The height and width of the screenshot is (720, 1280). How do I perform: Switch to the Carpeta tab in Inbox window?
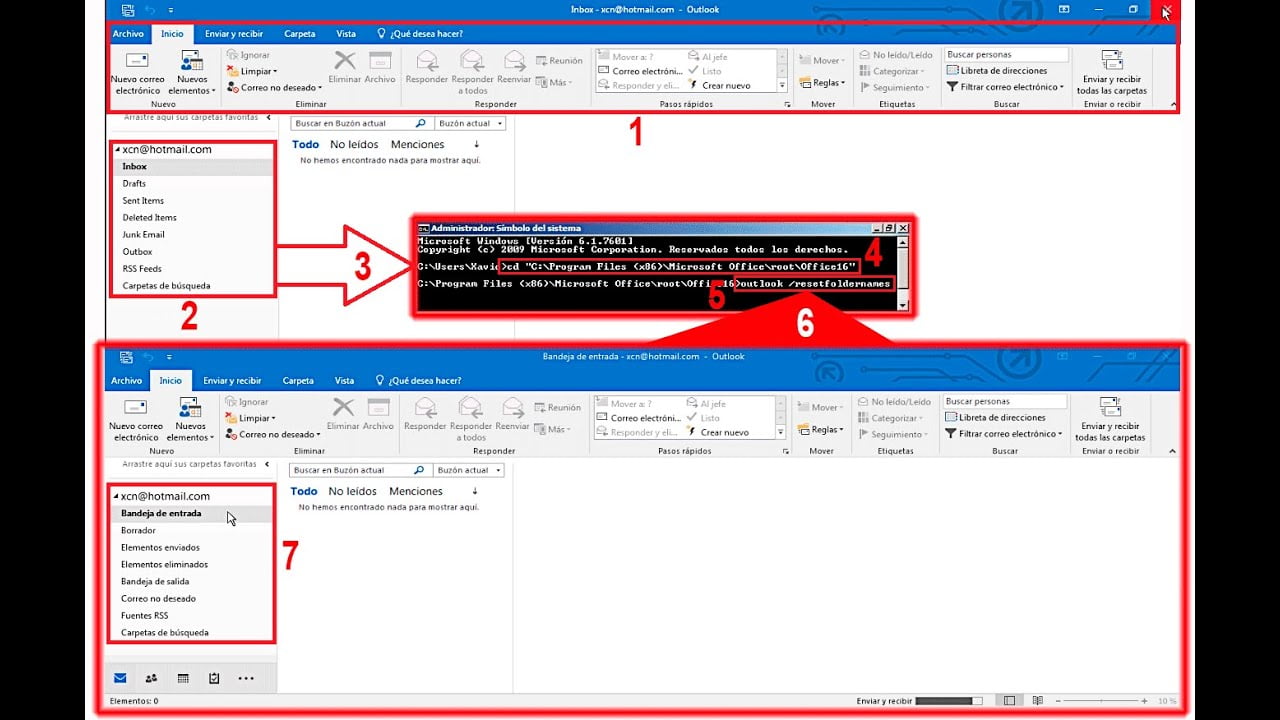point(300,33)
